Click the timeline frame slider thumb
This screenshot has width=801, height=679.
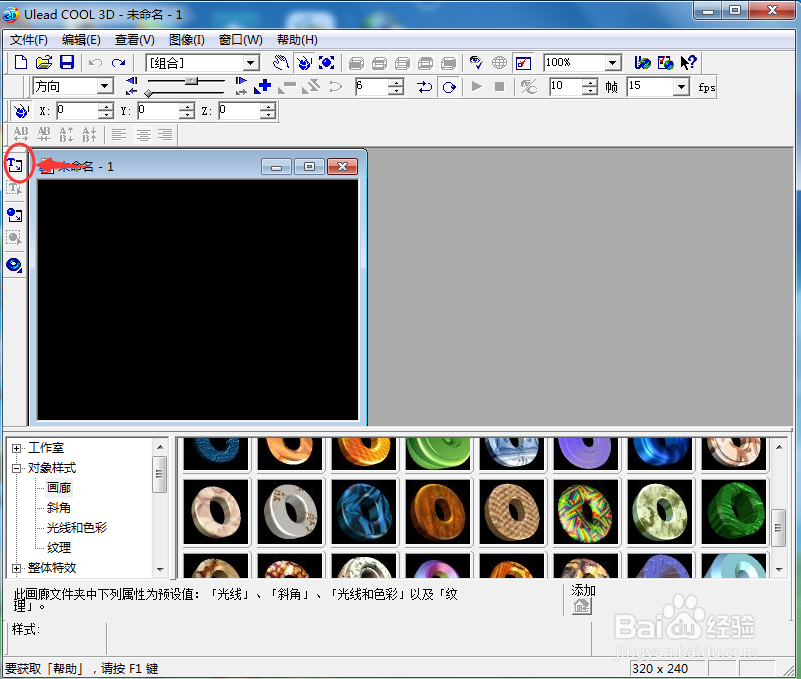pyautogui.click(x=191, y=81)
